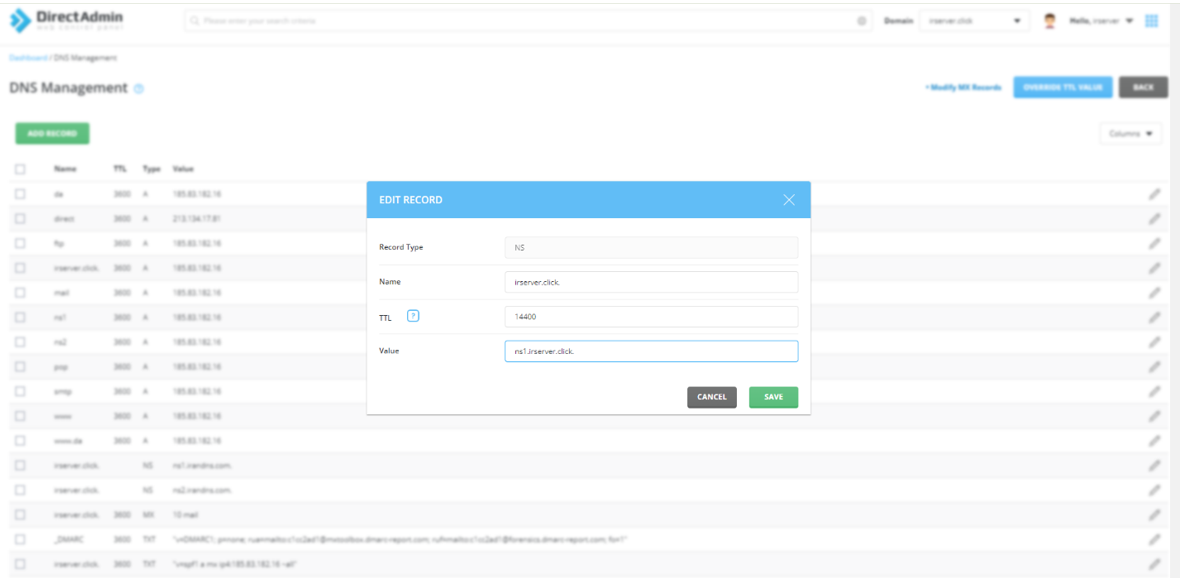Edit the _DMARC TXT record via pencil icon

pyautogui.click(x=1153, y=540)
